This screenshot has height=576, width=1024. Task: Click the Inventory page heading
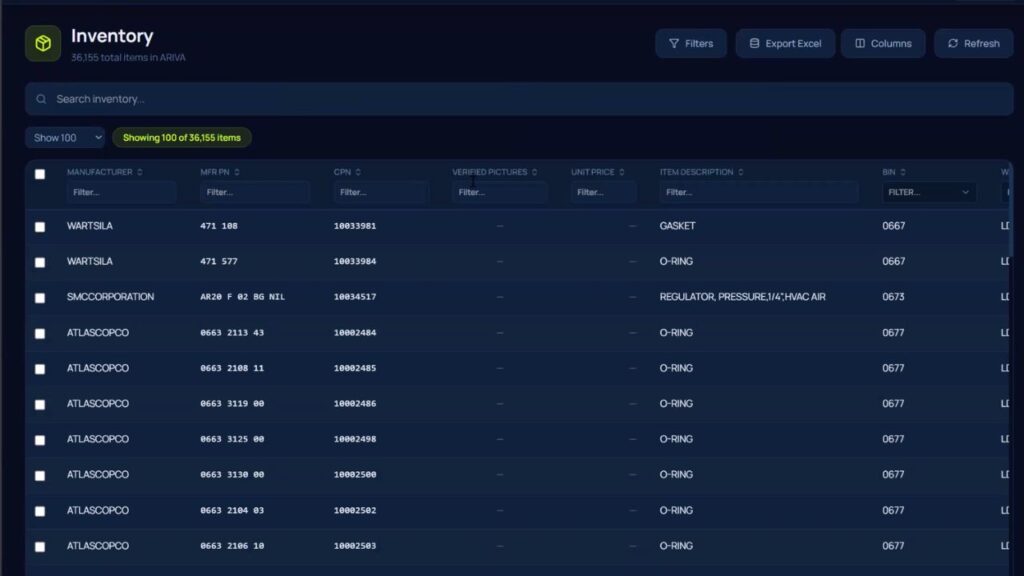[x=112, y=36]
